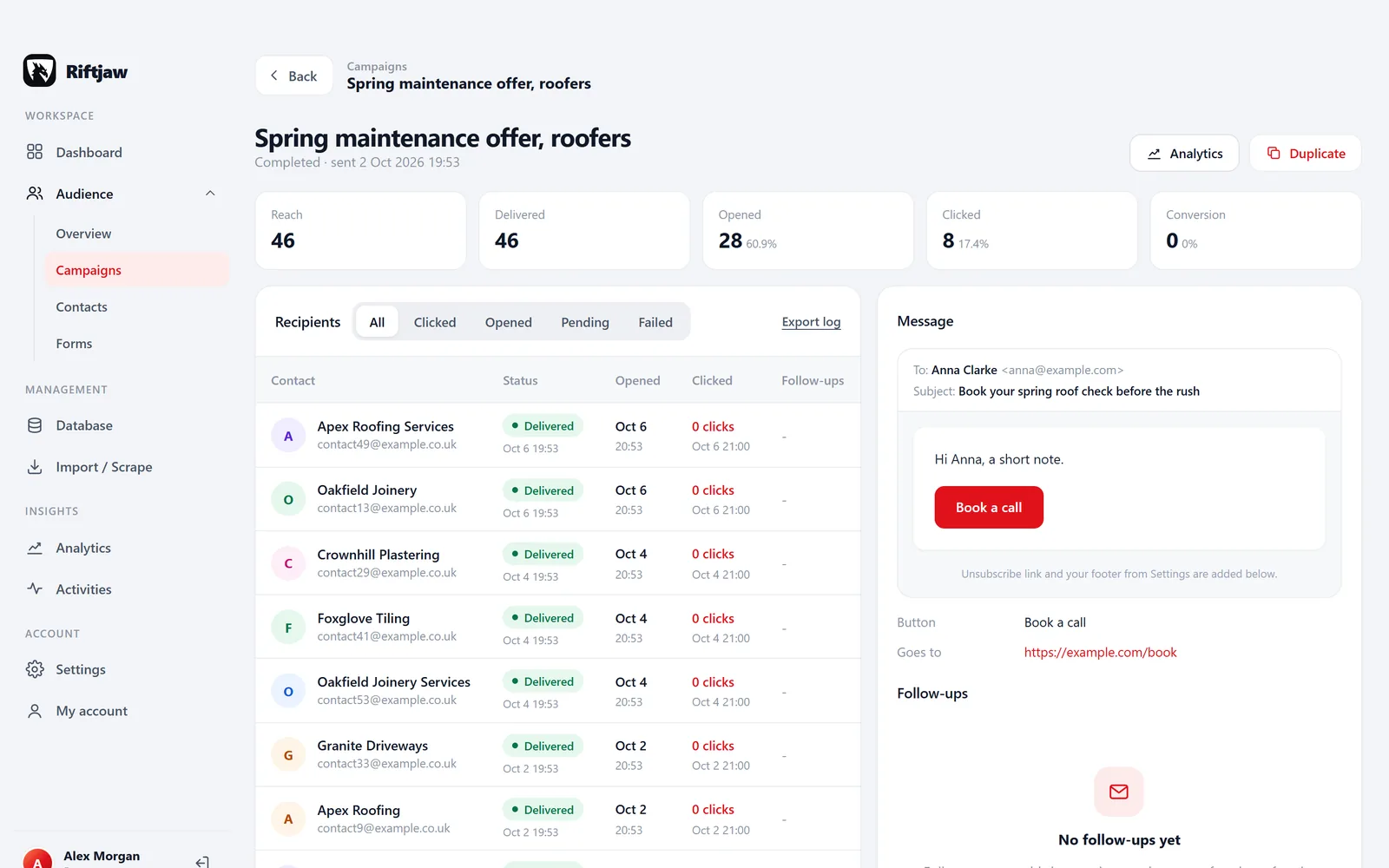Click the Granite Driveways avatar
The image size is (1389, 868).
(x=288, y=755)
